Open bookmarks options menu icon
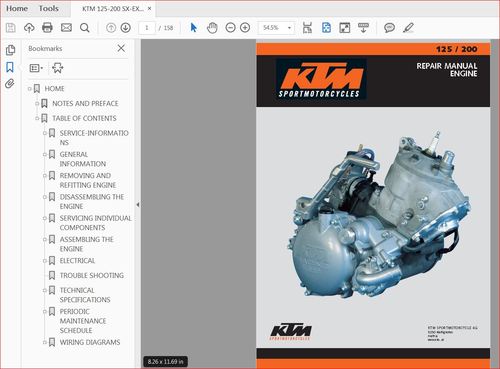 tap(36, 68)
